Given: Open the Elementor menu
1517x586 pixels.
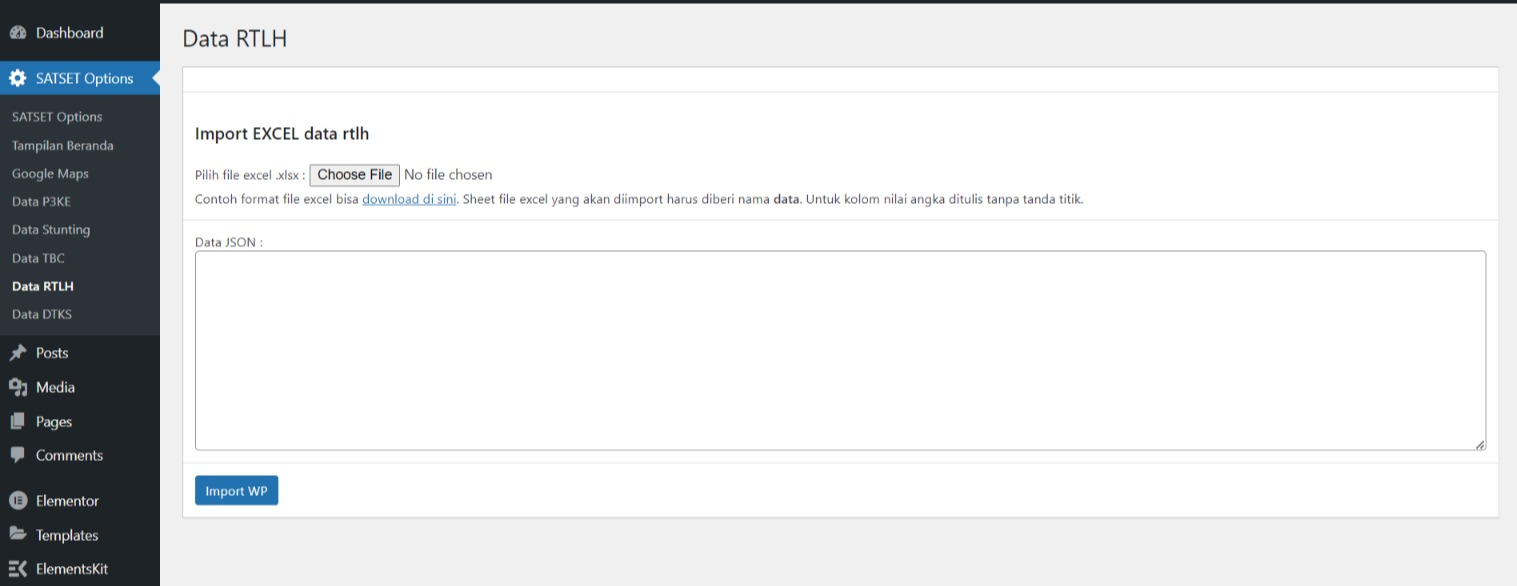Looking at the screenshot, I should [x=80, y=501].
